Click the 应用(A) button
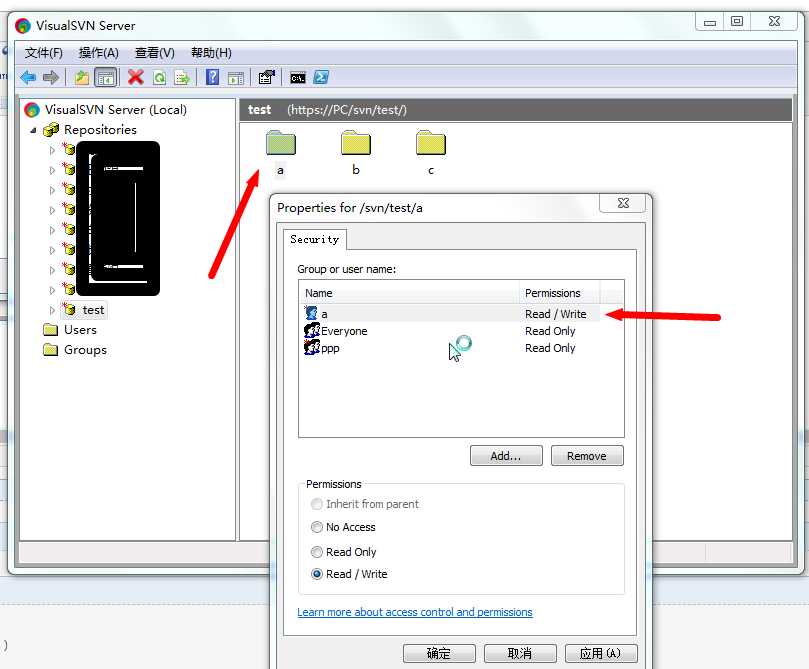Viewport: 809px width, 669px height. tap(601, 654)
